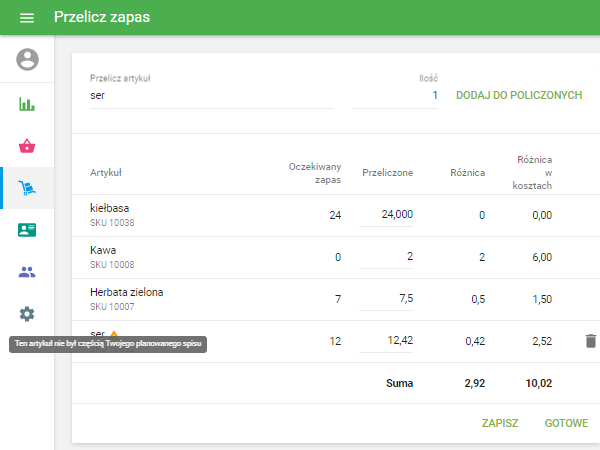Click the Artykuł column header
The height and width of the screenshot is (450, 600).
tap(106, 173)
